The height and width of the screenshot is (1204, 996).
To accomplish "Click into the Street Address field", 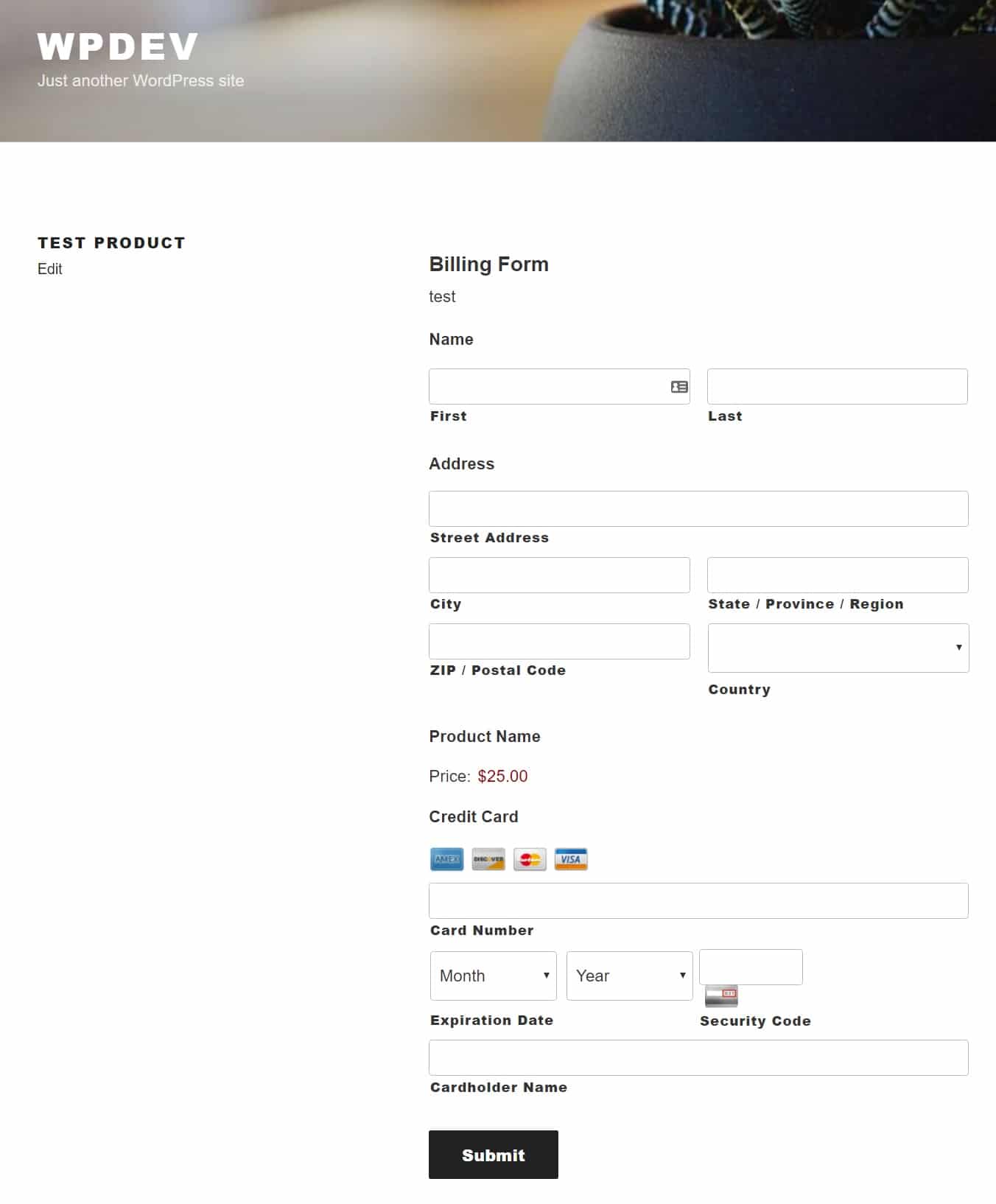I will (698, 509).
